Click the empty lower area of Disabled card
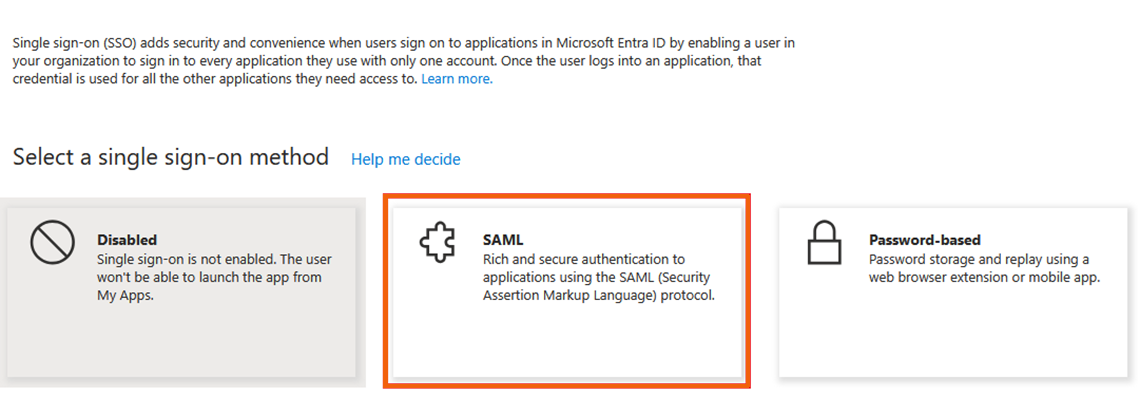 [x=181, y=342]
